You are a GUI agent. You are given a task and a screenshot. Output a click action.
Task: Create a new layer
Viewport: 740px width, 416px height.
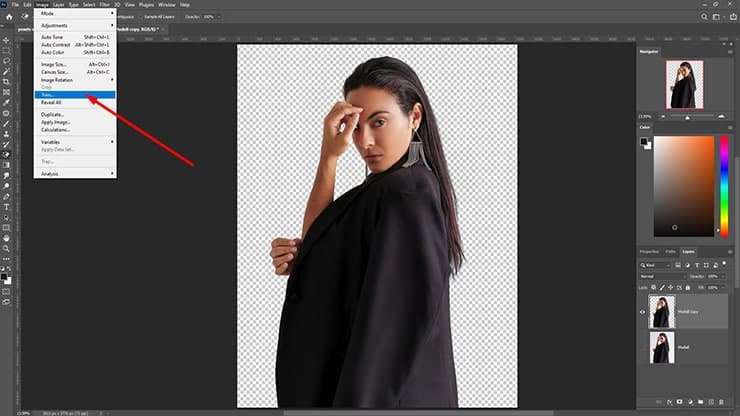(x=711, y=402)
